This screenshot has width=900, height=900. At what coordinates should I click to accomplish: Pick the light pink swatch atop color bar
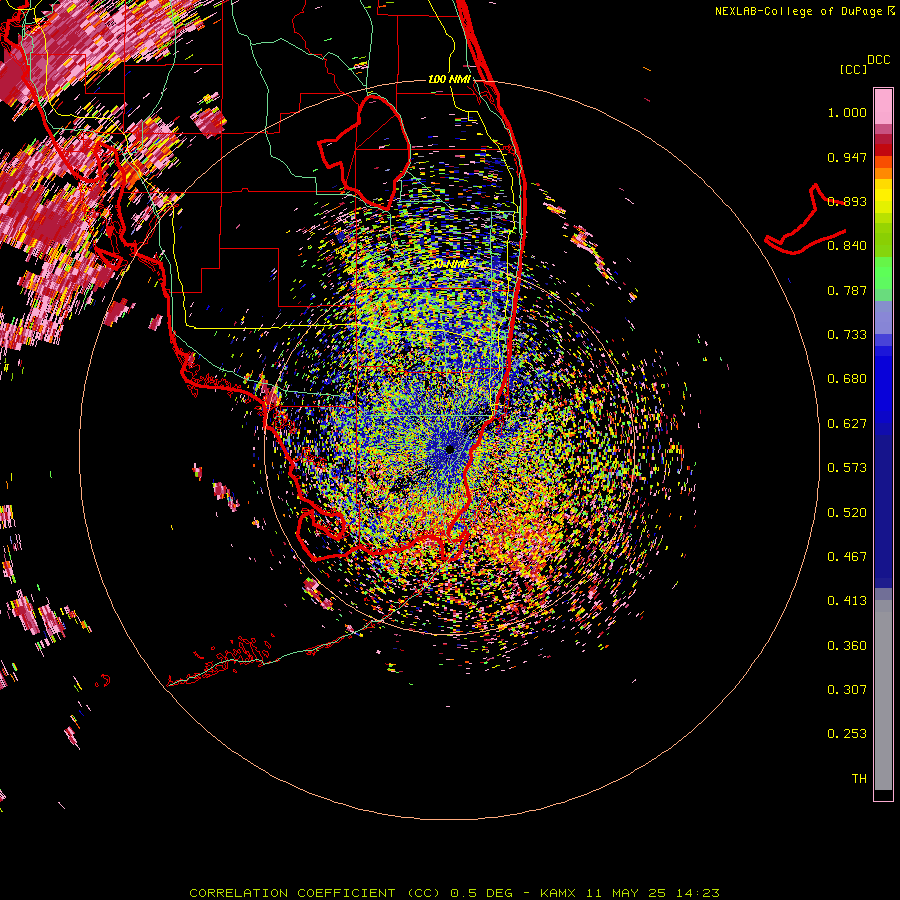click(x=883, y=106)
